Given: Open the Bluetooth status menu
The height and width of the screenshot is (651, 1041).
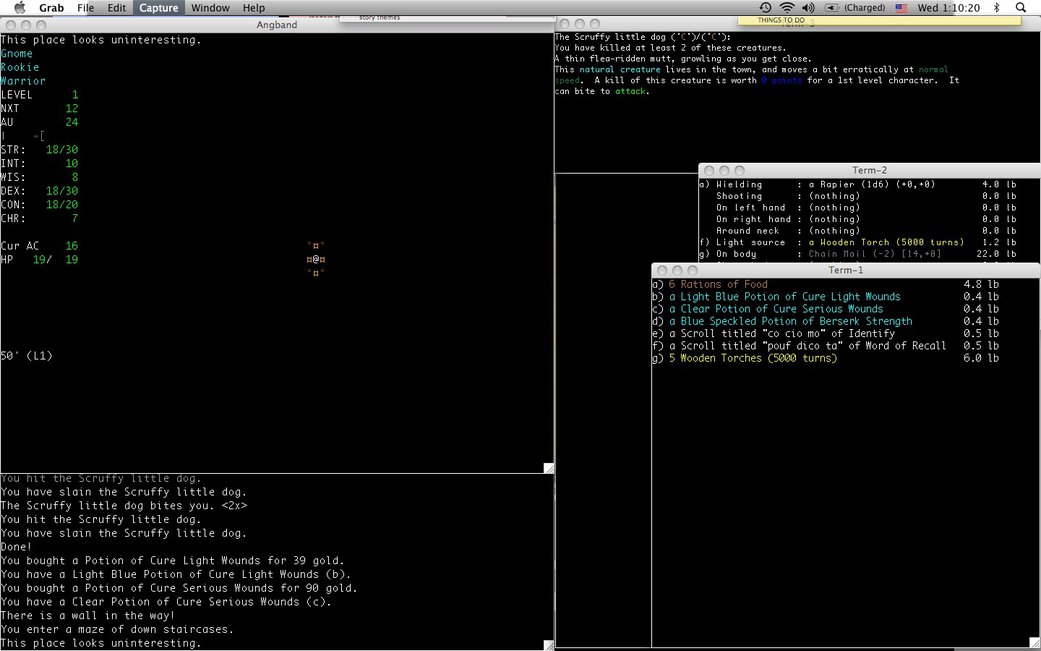Looking at the screenshot, I should 995,8.
